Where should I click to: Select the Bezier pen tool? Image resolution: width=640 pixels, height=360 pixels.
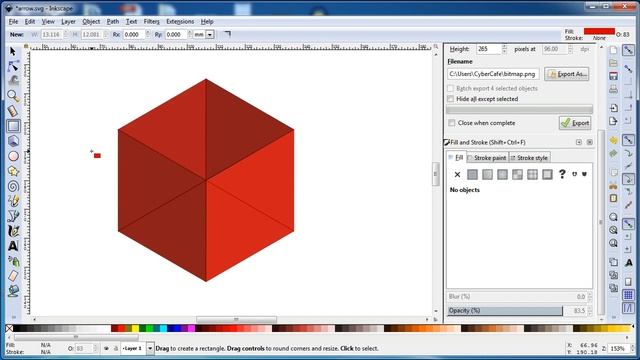13,216
